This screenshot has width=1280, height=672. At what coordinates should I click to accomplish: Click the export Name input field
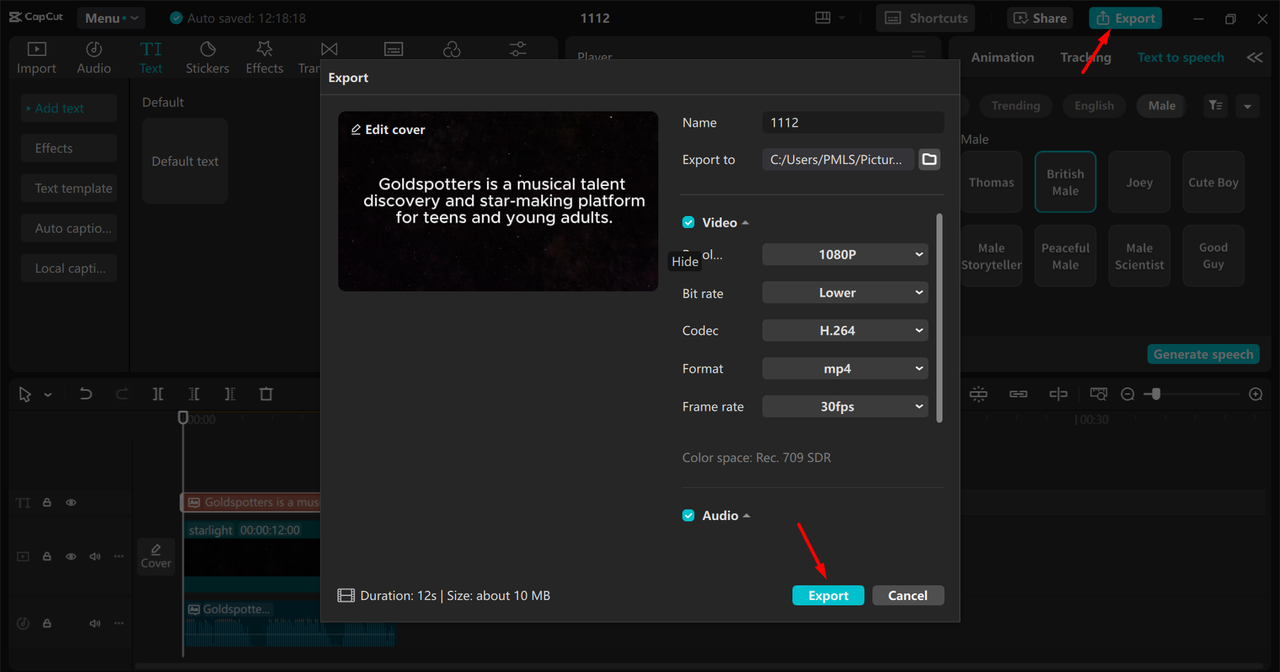(853, 122)
